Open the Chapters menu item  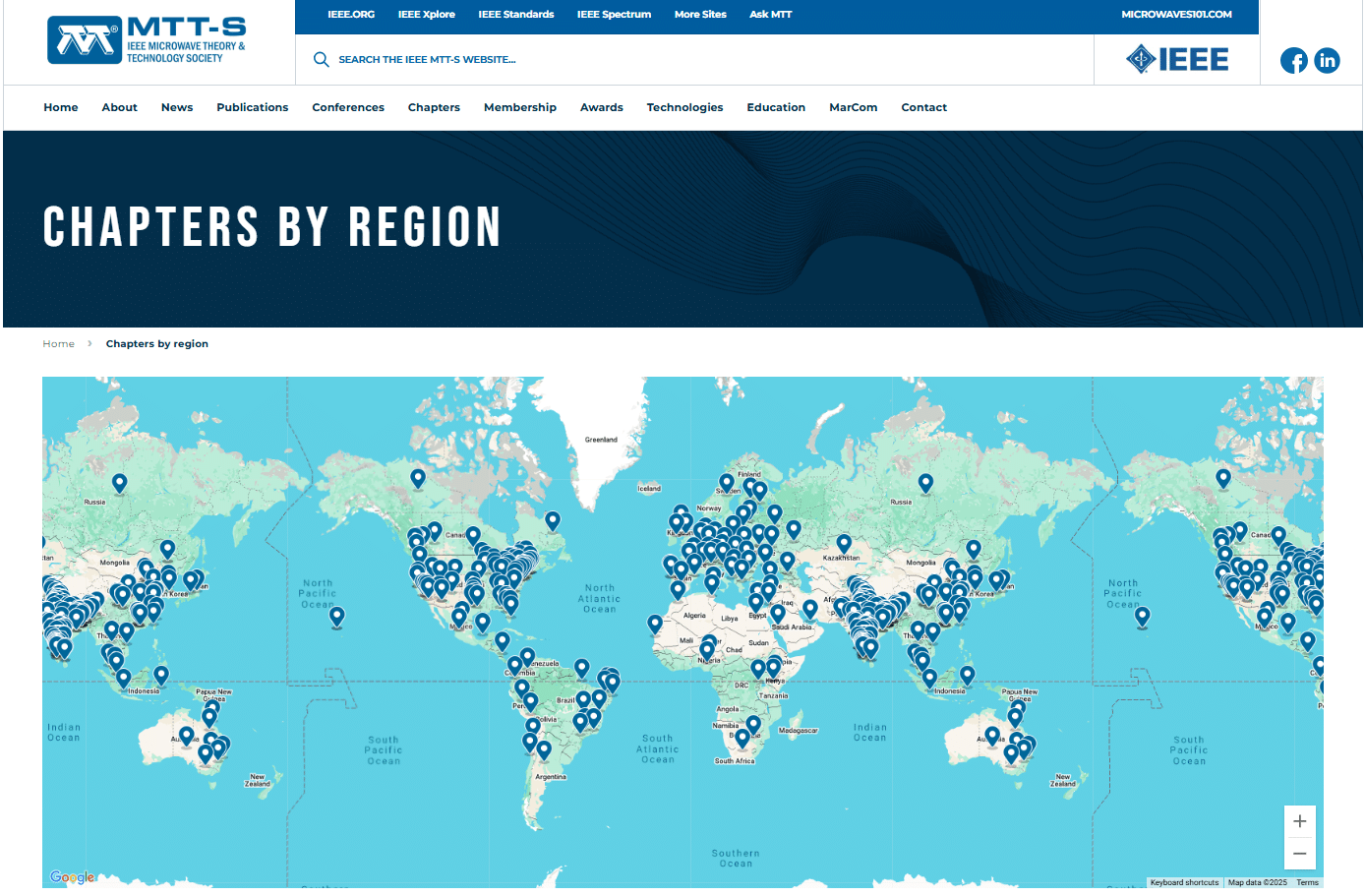tap(434, 108)
